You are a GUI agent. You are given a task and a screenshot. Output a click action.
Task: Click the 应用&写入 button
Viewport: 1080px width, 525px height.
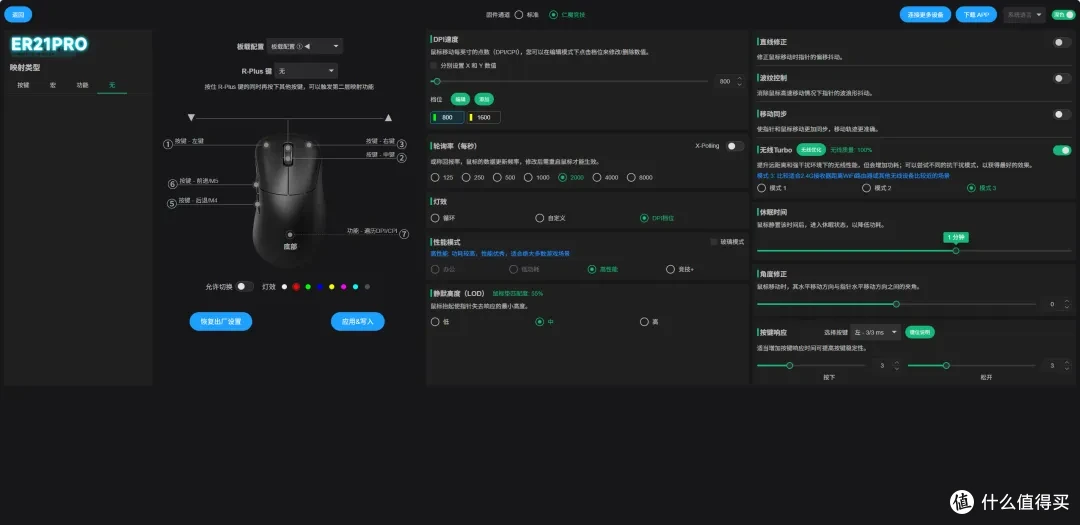point(357,322)
